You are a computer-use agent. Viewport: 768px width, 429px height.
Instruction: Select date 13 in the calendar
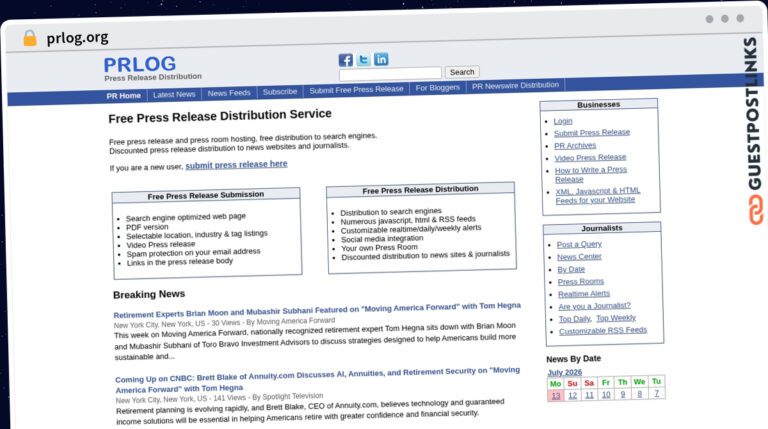(x=555, y=396)
